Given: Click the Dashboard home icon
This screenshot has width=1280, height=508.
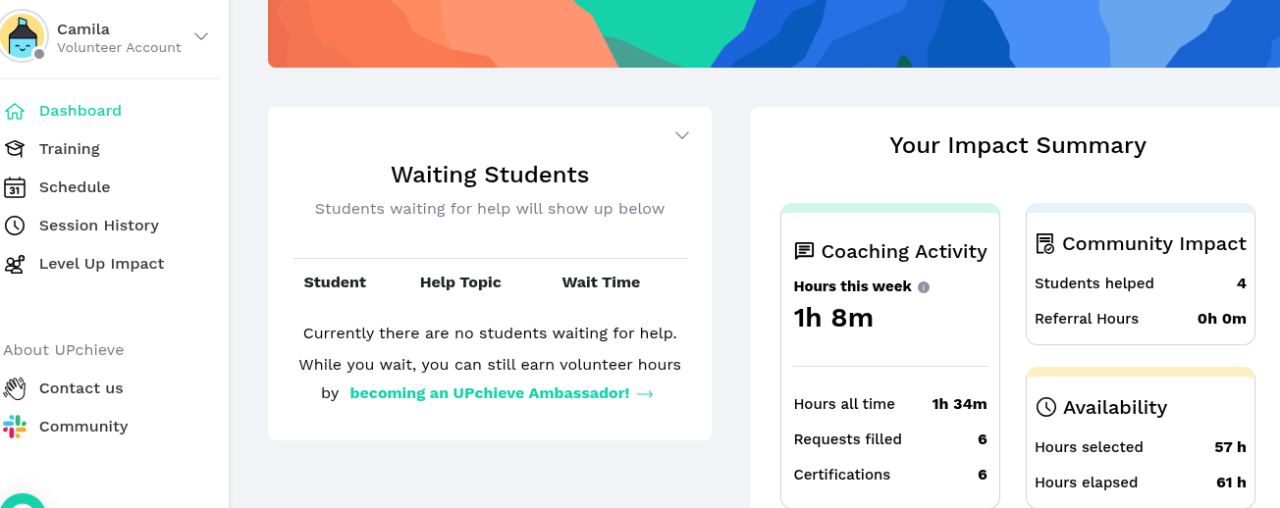Looking at the screenshot, I should pyautogui.click(x=14, y=111).
